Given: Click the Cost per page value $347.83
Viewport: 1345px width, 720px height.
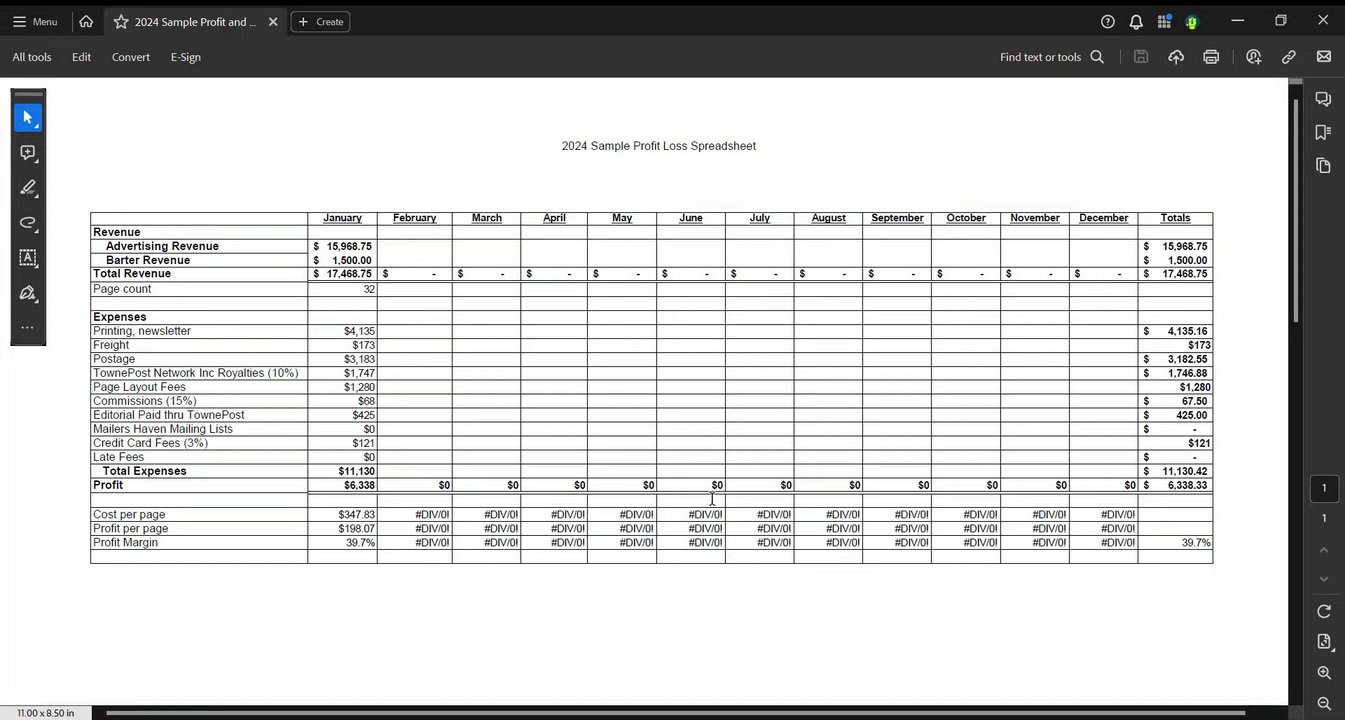Looking at the screenshot, I should 357,515.
